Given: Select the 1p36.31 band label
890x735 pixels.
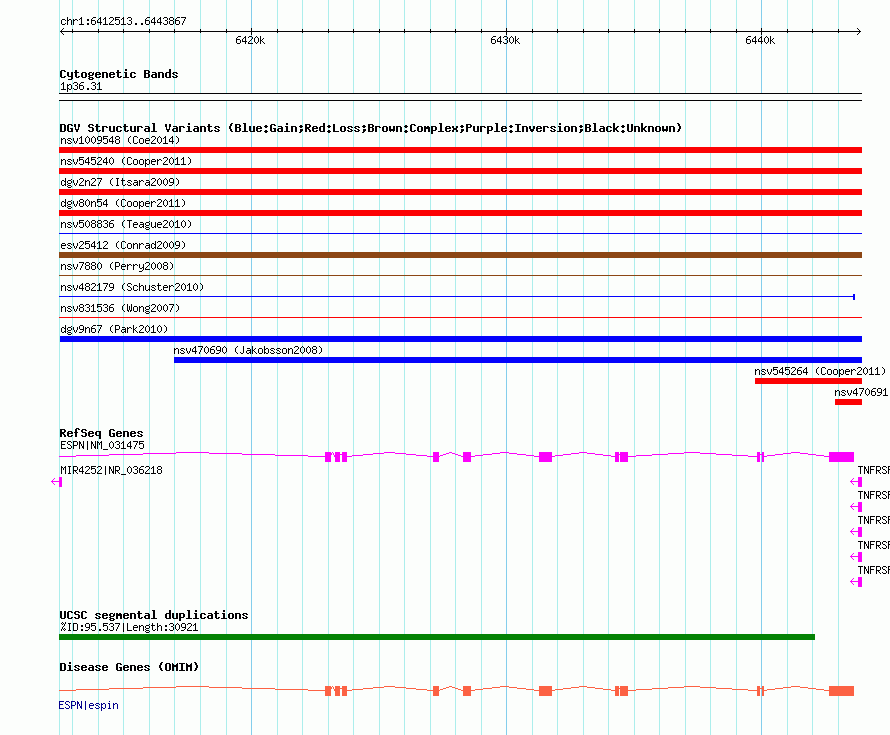Looking at the screenshot, I should point(81,87).
